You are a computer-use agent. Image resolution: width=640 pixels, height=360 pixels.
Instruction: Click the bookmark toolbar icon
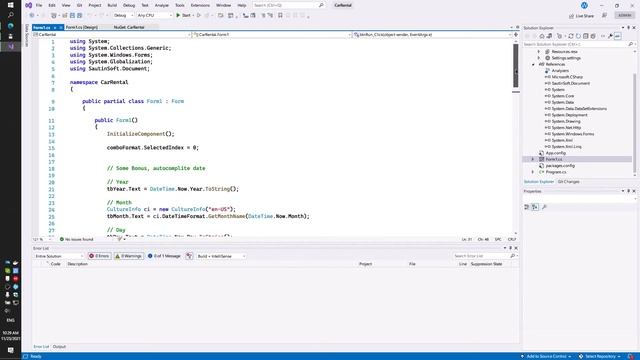pyautogui.click(x=280, y=15)
